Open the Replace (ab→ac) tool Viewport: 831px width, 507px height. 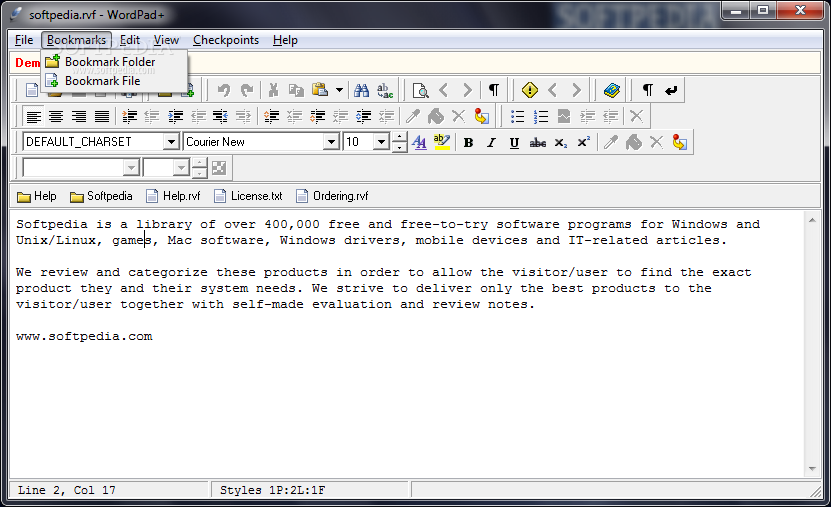click(385, 91)
